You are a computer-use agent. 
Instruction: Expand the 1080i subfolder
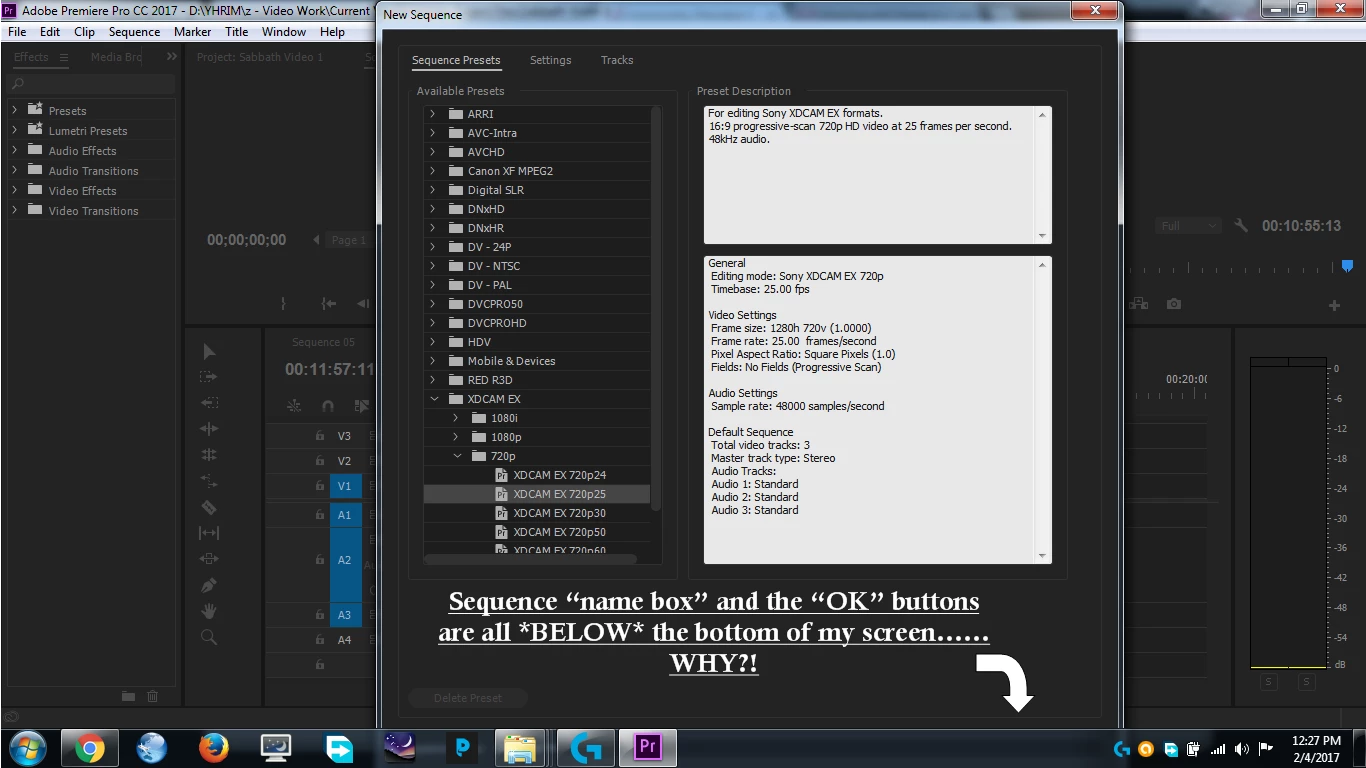[x=456, y=418]
